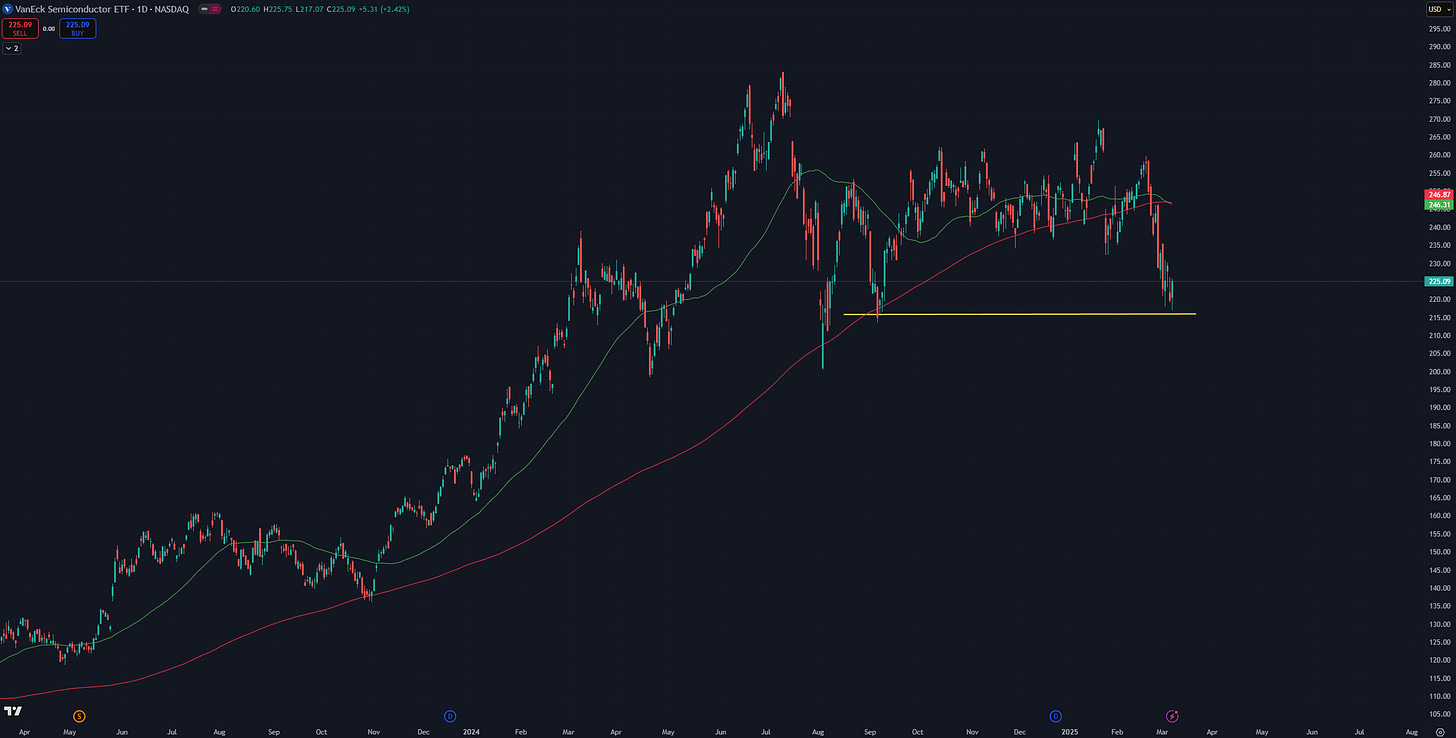Click the pink lightning earnings marker icon

(1172, 716)
